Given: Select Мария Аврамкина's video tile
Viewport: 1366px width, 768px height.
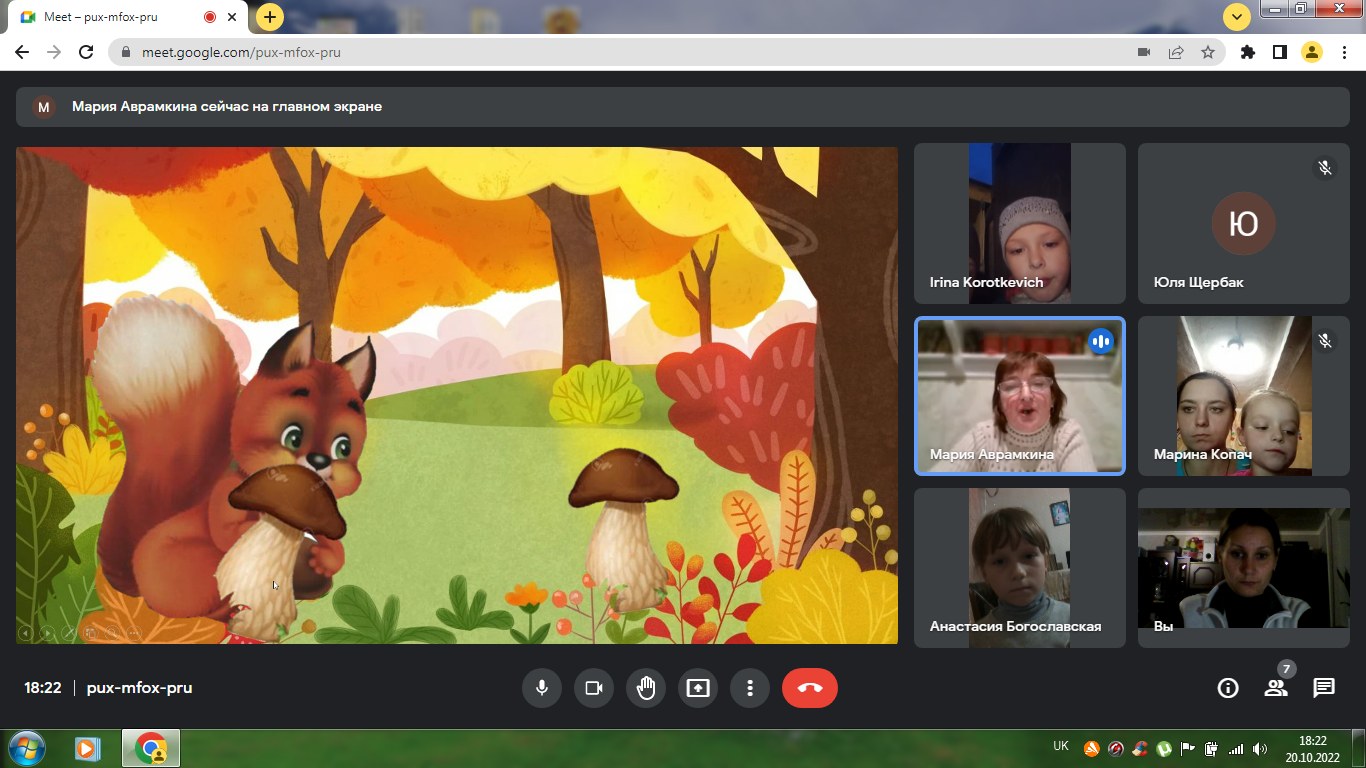Looking at the screenshot, I should (1020, 396).
